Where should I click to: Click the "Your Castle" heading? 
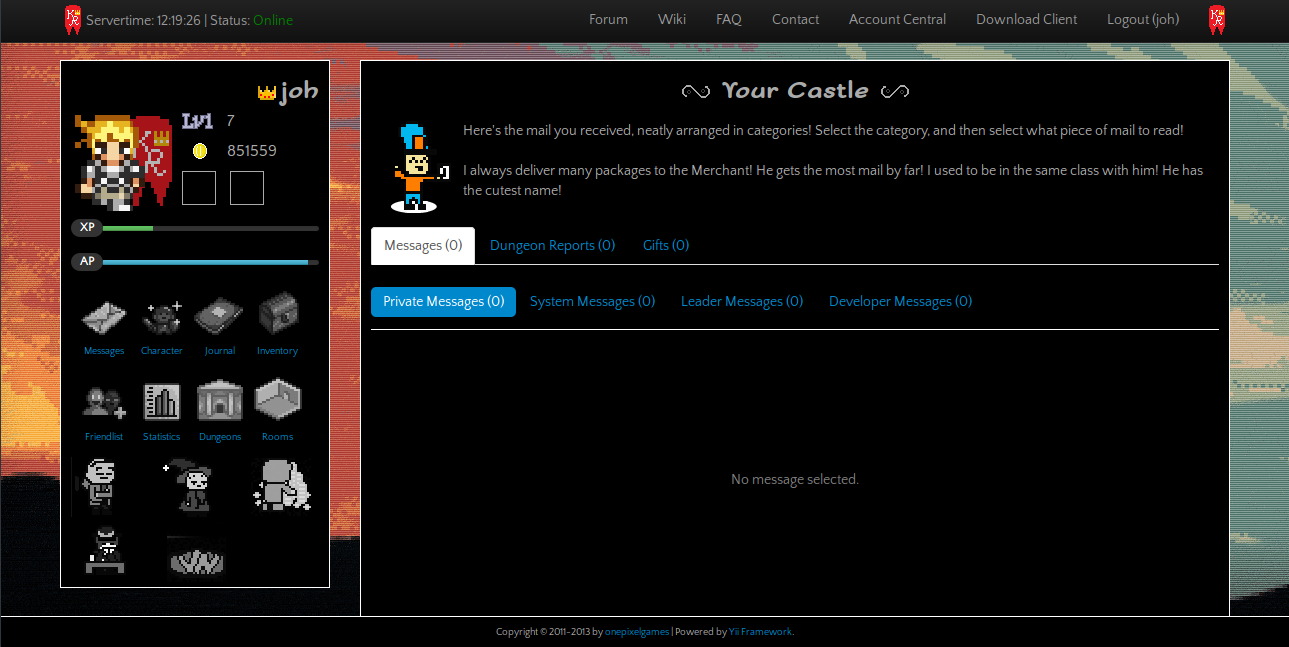point(795,91)
